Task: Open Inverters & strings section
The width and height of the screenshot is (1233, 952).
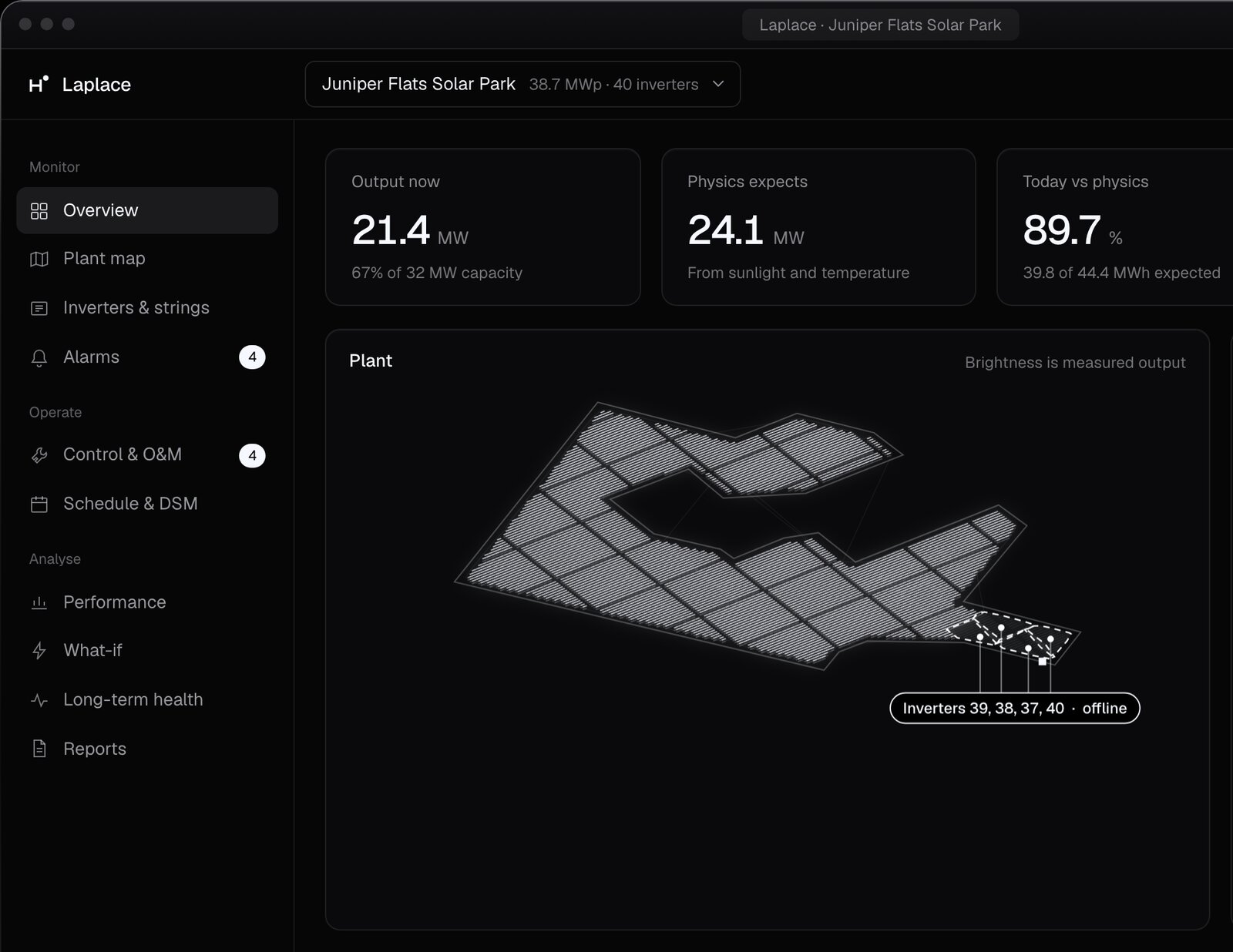Action: tap(136, 308)
